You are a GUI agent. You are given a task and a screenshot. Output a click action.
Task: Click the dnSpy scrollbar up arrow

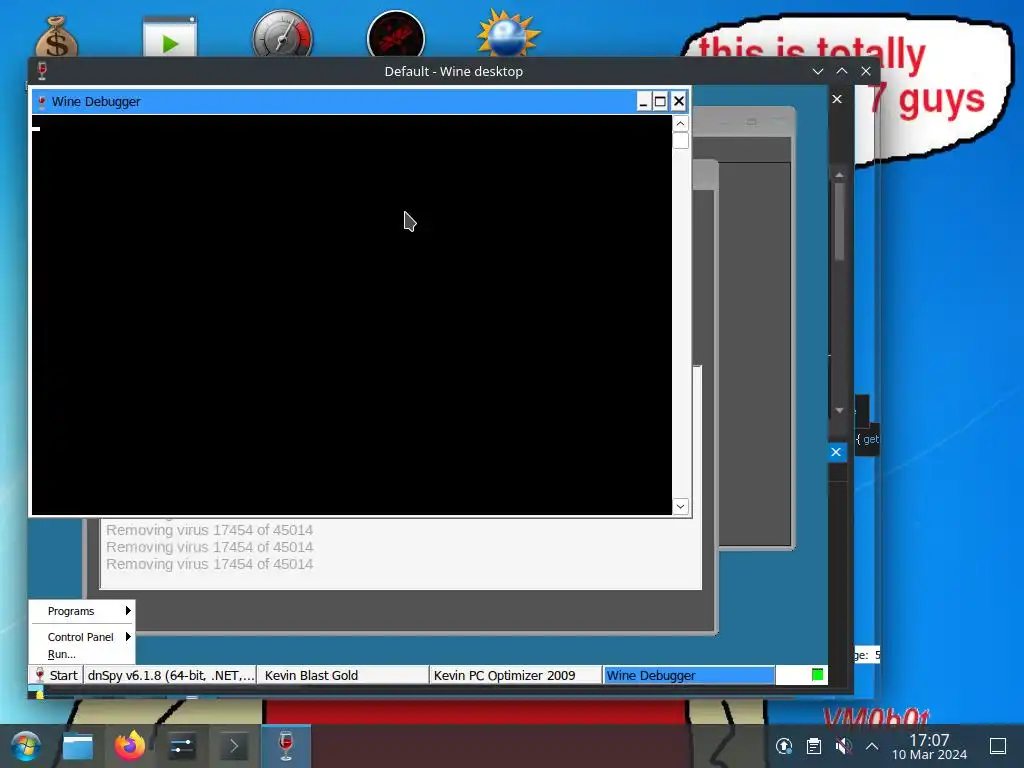pos(839,174)
